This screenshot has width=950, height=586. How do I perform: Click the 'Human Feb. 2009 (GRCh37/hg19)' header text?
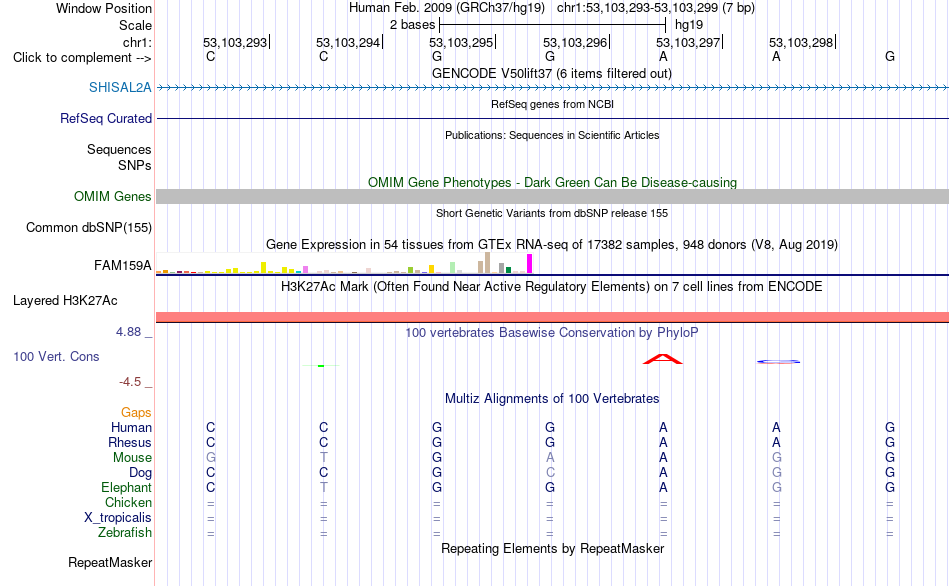(447, 8)
